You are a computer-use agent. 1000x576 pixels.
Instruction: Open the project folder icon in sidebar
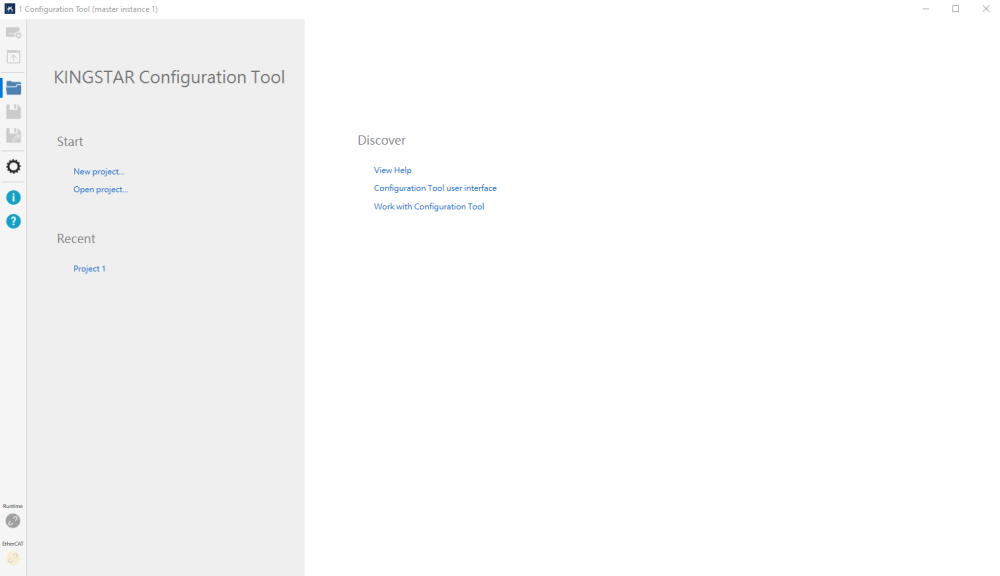pyautogui.click(x=13, y=88)
